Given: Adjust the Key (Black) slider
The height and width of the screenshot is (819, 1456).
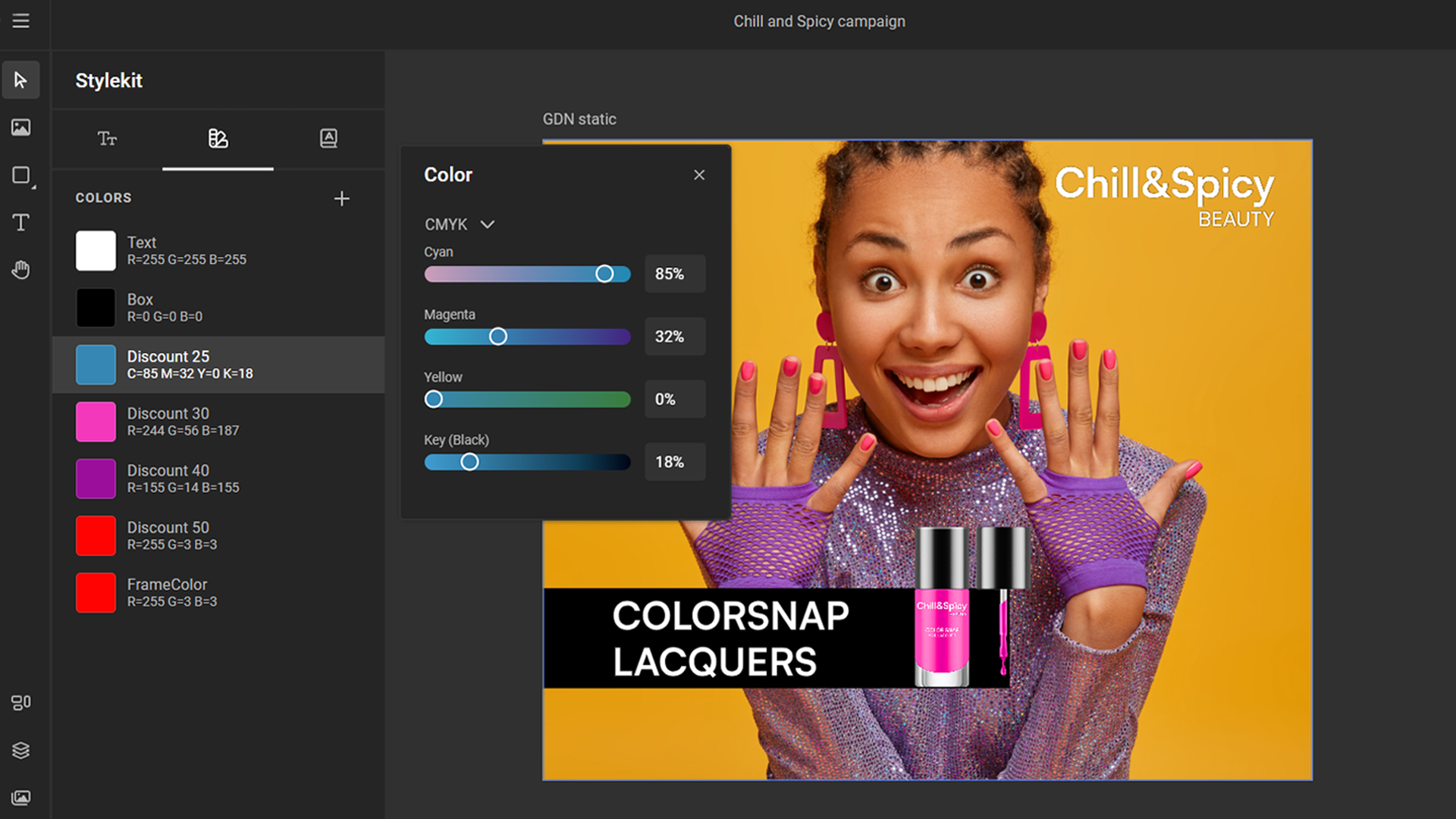Looking at the screenshot, I should (528, 462).
